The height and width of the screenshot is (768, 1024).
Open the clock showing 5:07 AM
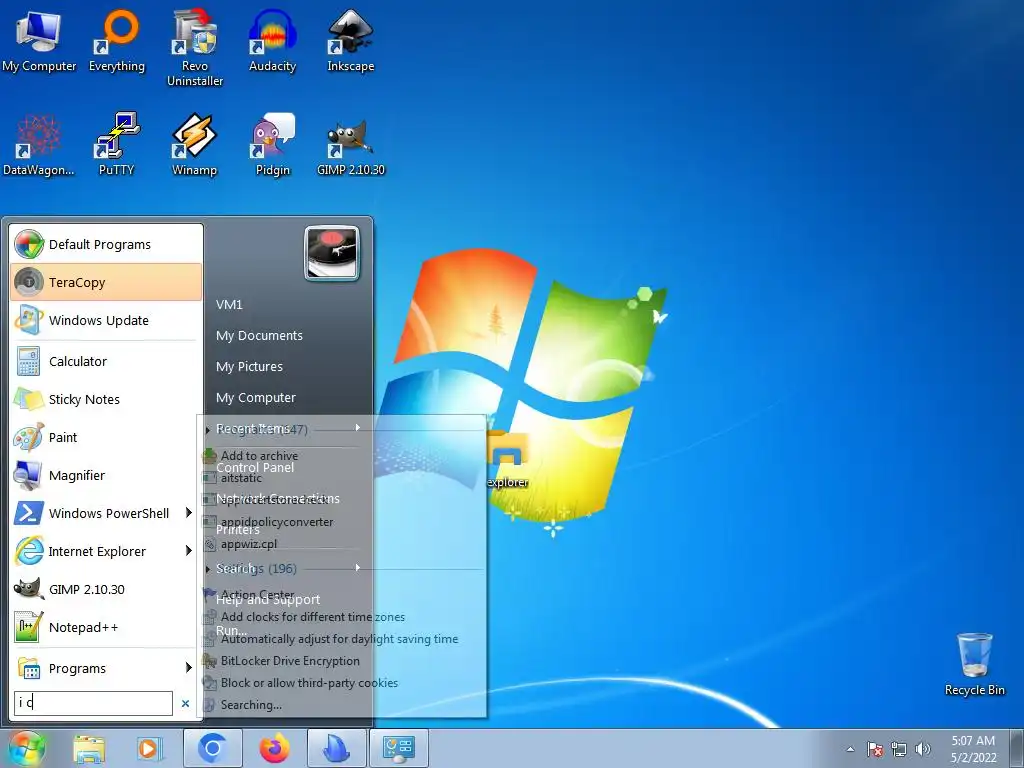tap(973, 748)
